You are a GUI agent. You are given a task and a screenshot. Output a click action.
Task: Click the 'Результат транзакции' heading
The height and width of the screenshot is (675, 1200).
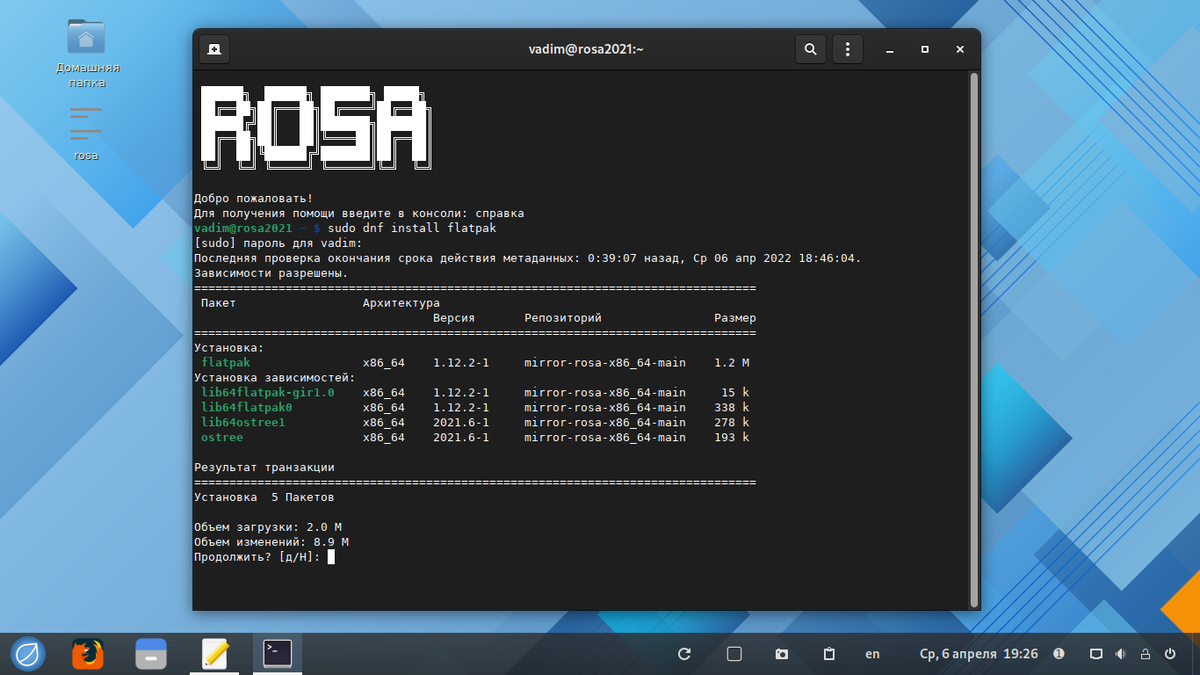pyautogui.click(x=264, y=467)
